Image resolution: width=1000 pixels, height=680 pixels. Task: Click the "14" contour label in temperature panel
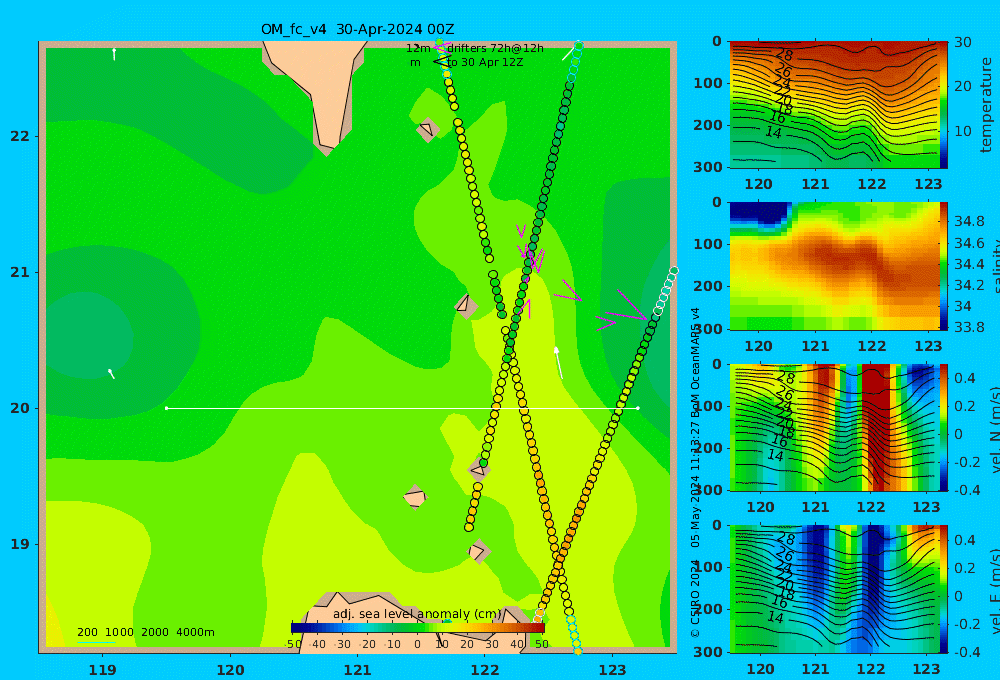pyautogui.click(x=773, y=133)
